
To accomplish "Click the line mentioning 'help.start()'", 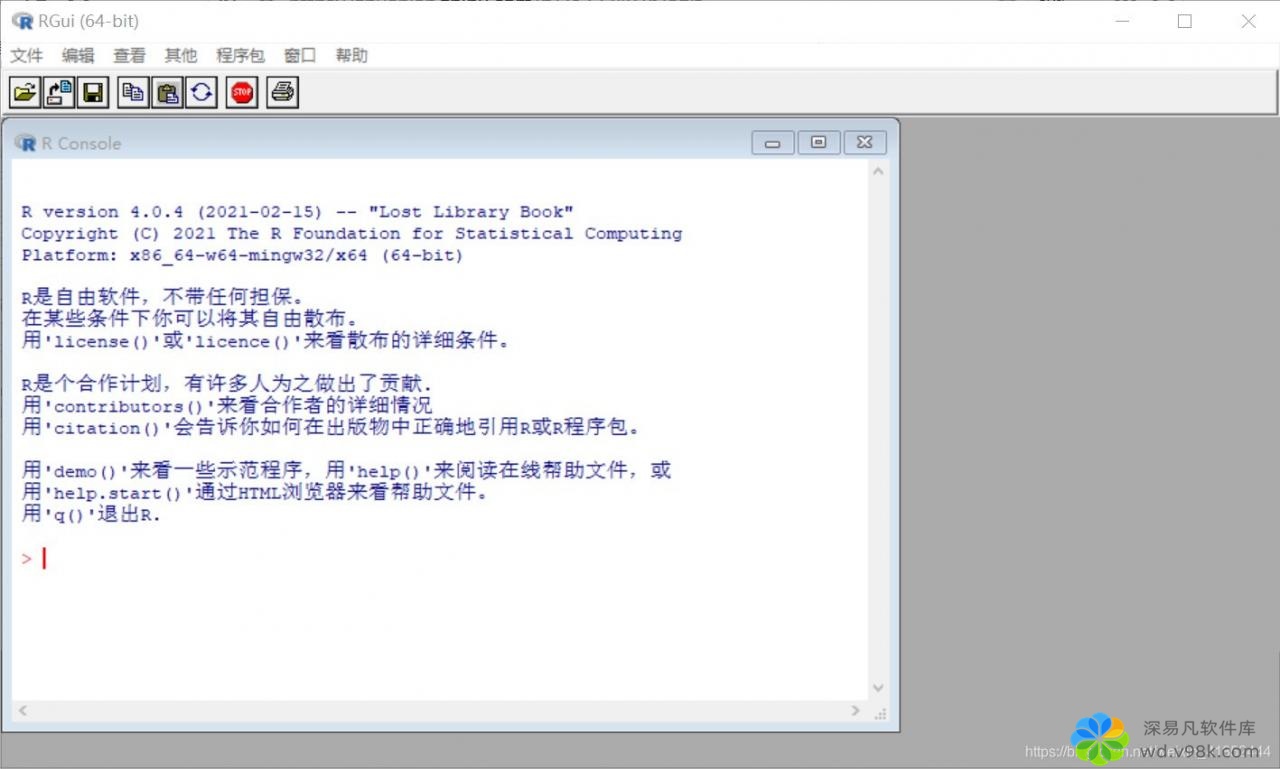I will (x=255, y=493).
